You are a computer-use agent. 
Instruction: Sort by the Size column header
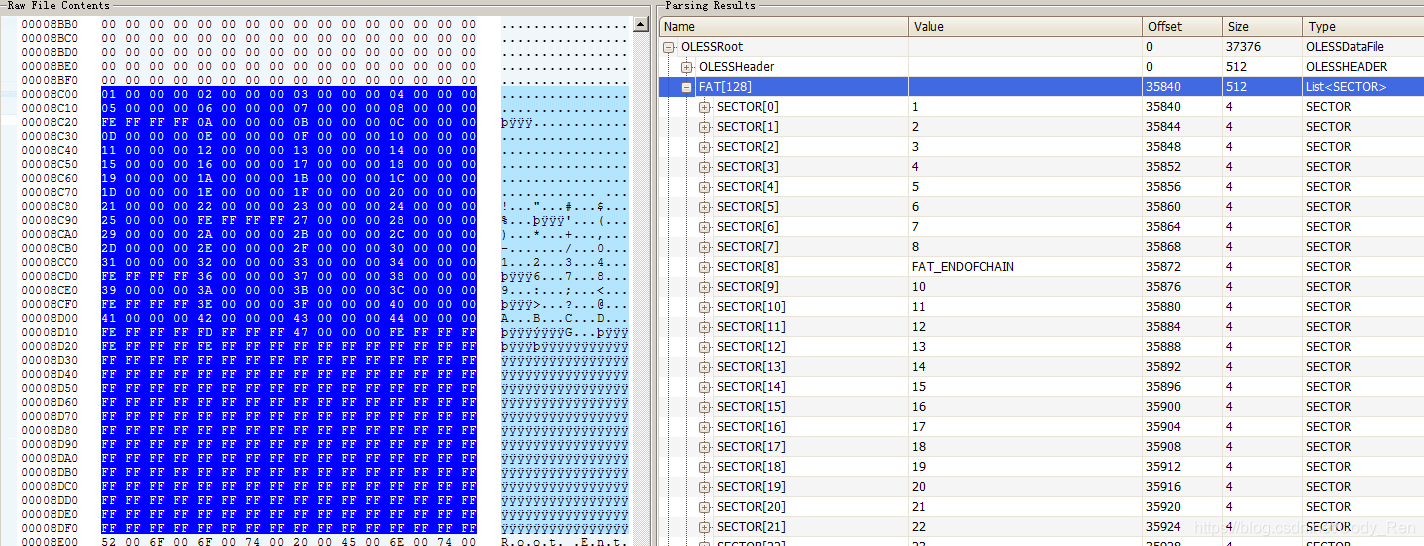[x=1262, y=27]
